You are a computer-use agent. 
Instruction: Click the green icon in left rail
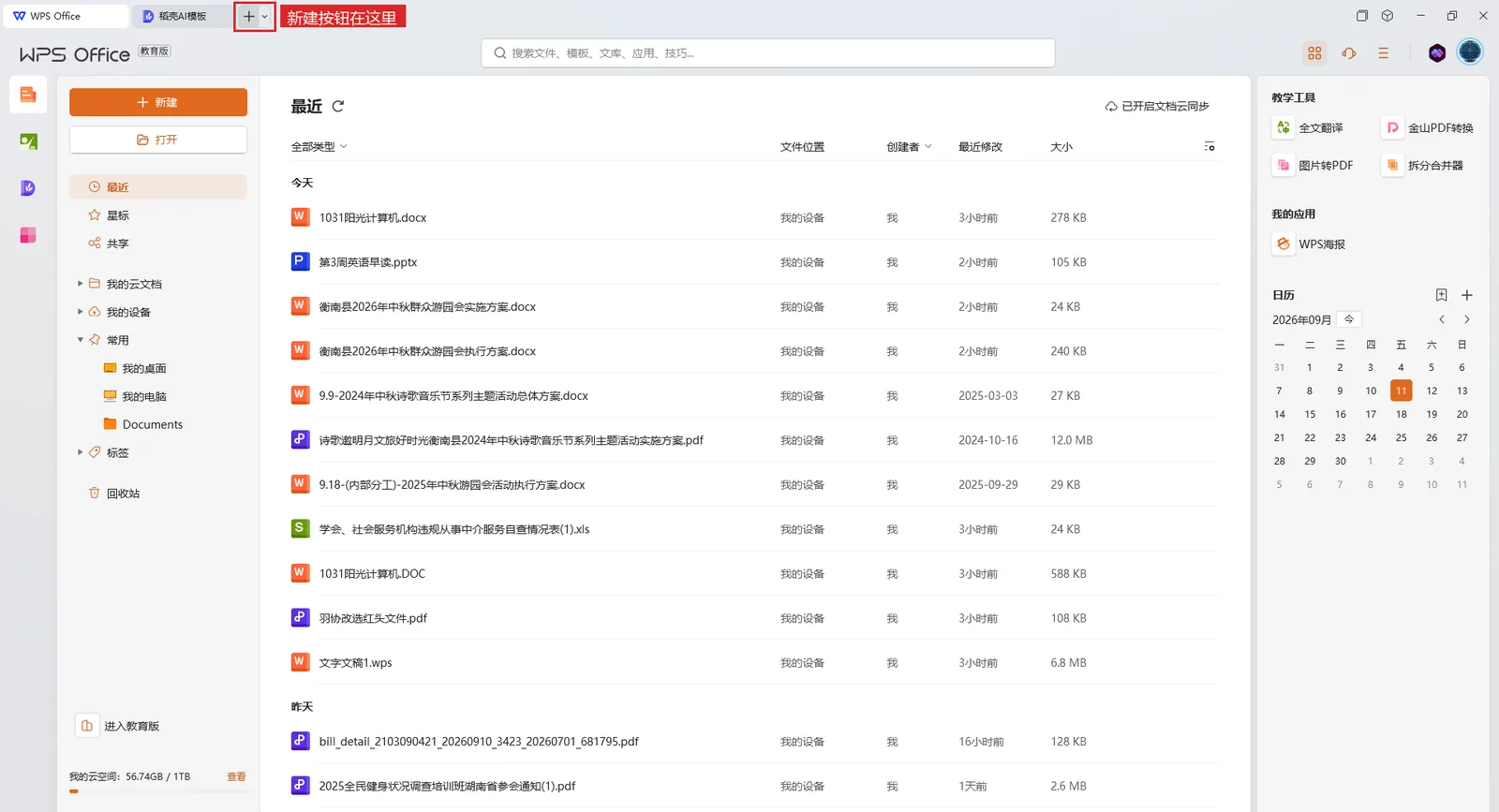click(28, 141)
